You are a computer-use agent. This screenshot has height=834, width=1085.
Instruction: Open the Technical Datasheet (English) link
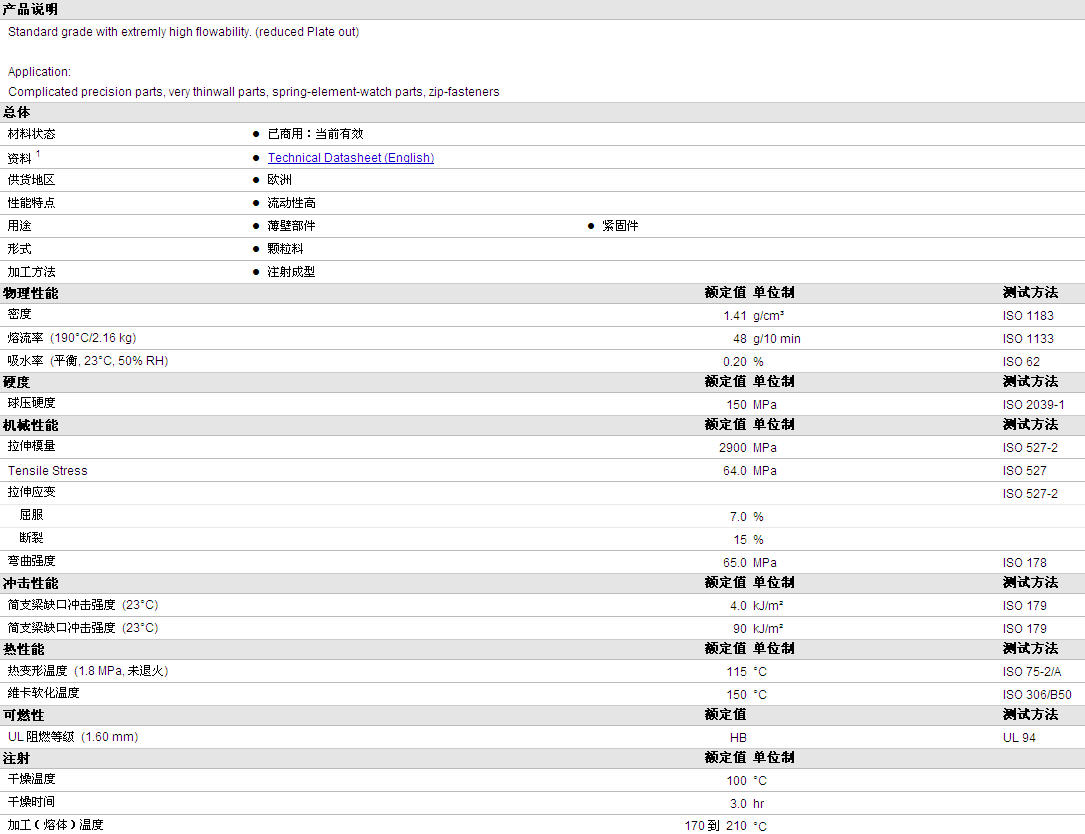(x=351, y=158)
